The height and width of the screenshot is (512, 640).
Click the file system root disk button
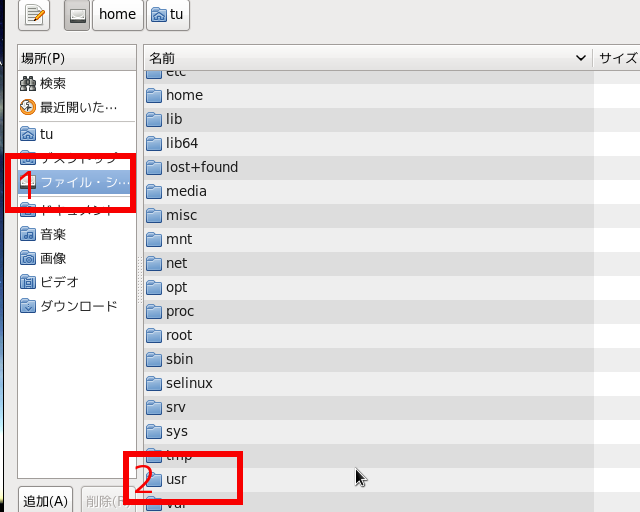[77, 15]
